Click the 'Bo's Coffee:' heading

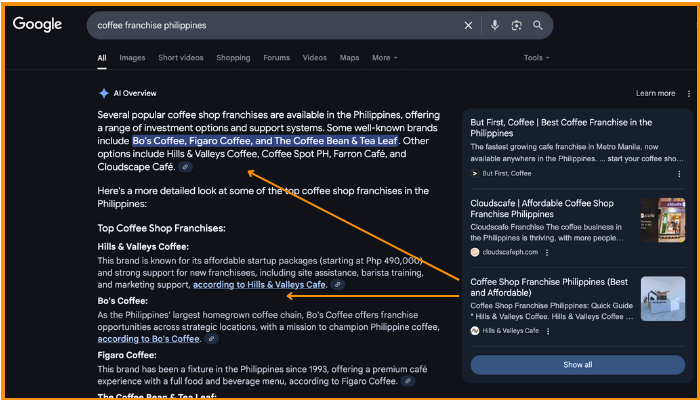[x=123, y=301]
